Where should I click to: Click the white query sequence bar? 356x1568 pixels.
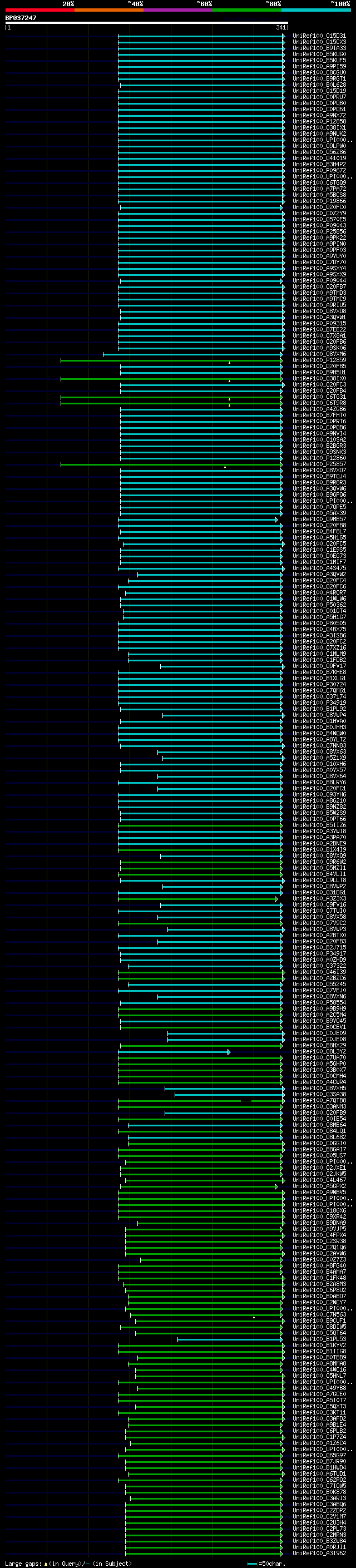147,23
